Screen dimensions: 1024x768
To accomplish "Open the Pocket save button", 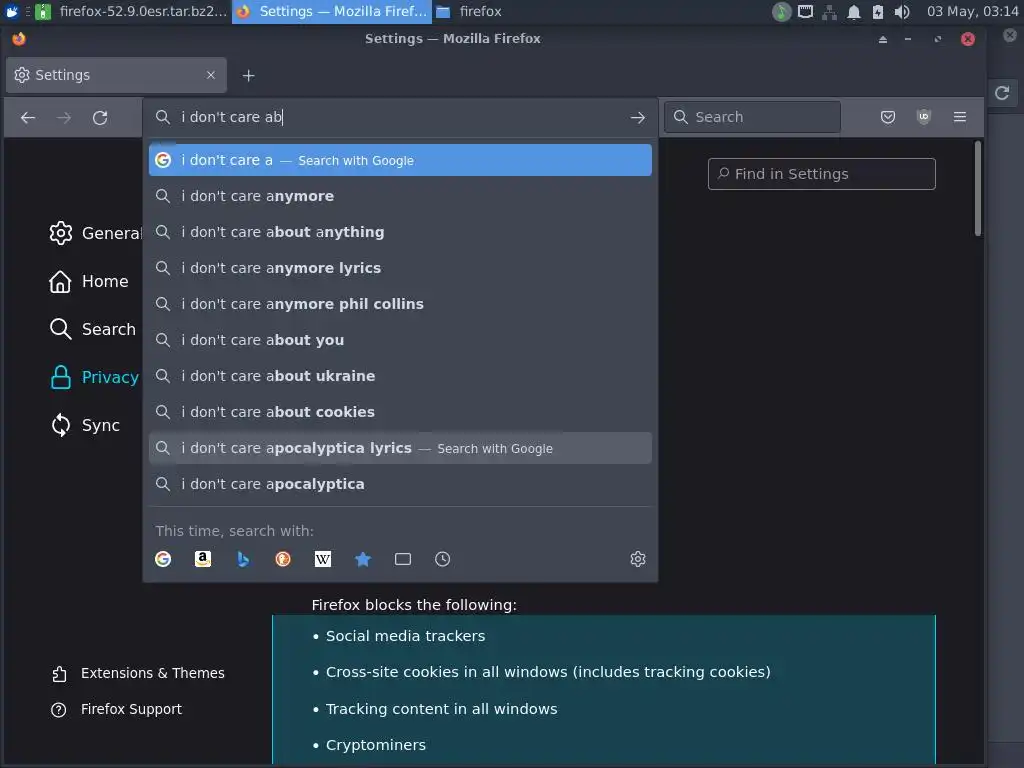I will click(x=888, y=117).
